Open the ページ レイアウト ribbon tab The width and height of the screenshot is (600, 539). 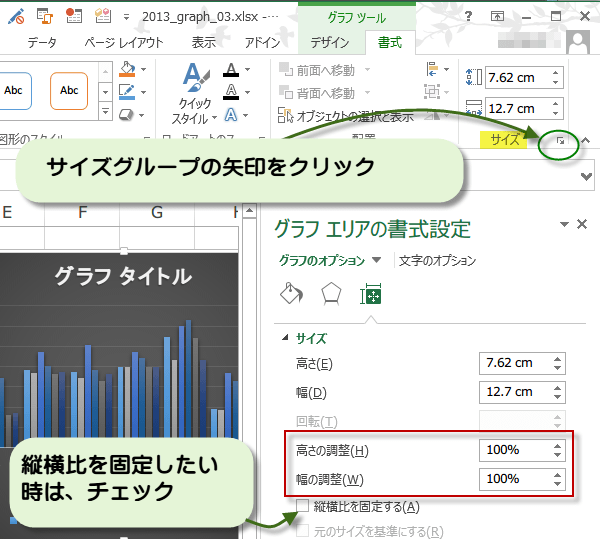click(x=125, y=43)
